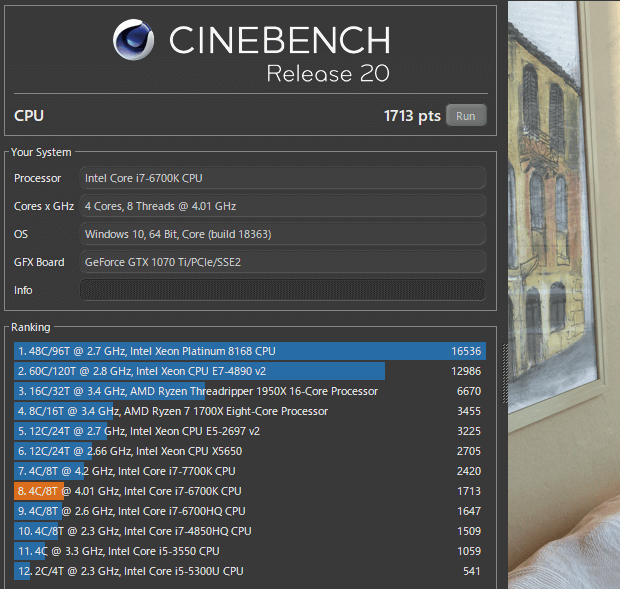Select the Processor field showing i7-6700K
Screen dimensions: 620x589
[x=282, y=178]
